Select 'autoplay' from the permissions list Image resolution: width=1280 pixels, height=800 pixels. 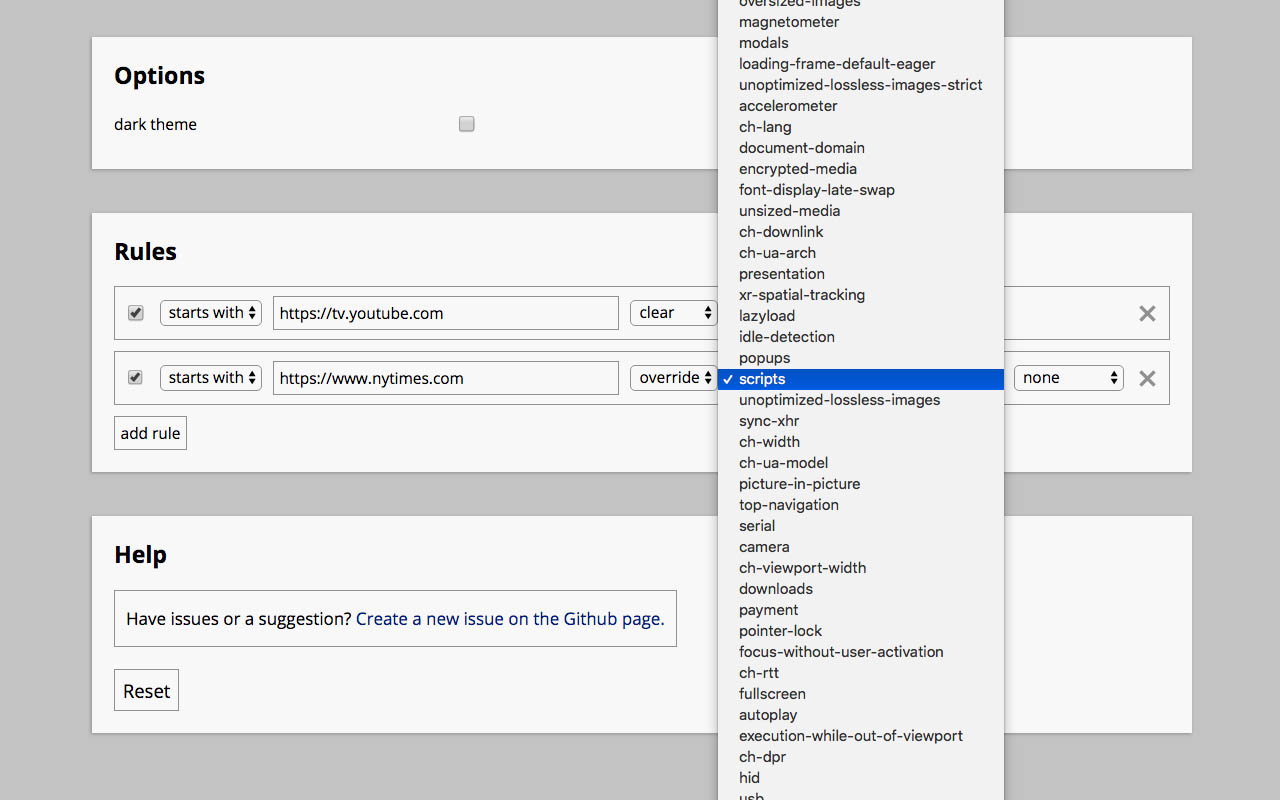pyautogui.click(x=768, y=714)
